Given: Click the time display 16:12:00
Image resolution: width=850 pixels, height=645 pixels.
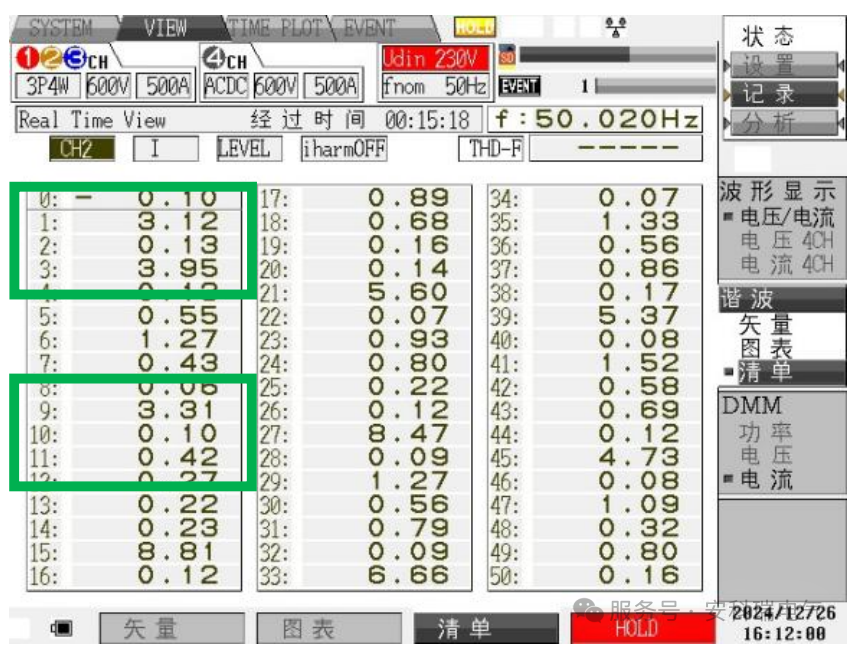Looking at the screenshot, I should click(784, 633).
